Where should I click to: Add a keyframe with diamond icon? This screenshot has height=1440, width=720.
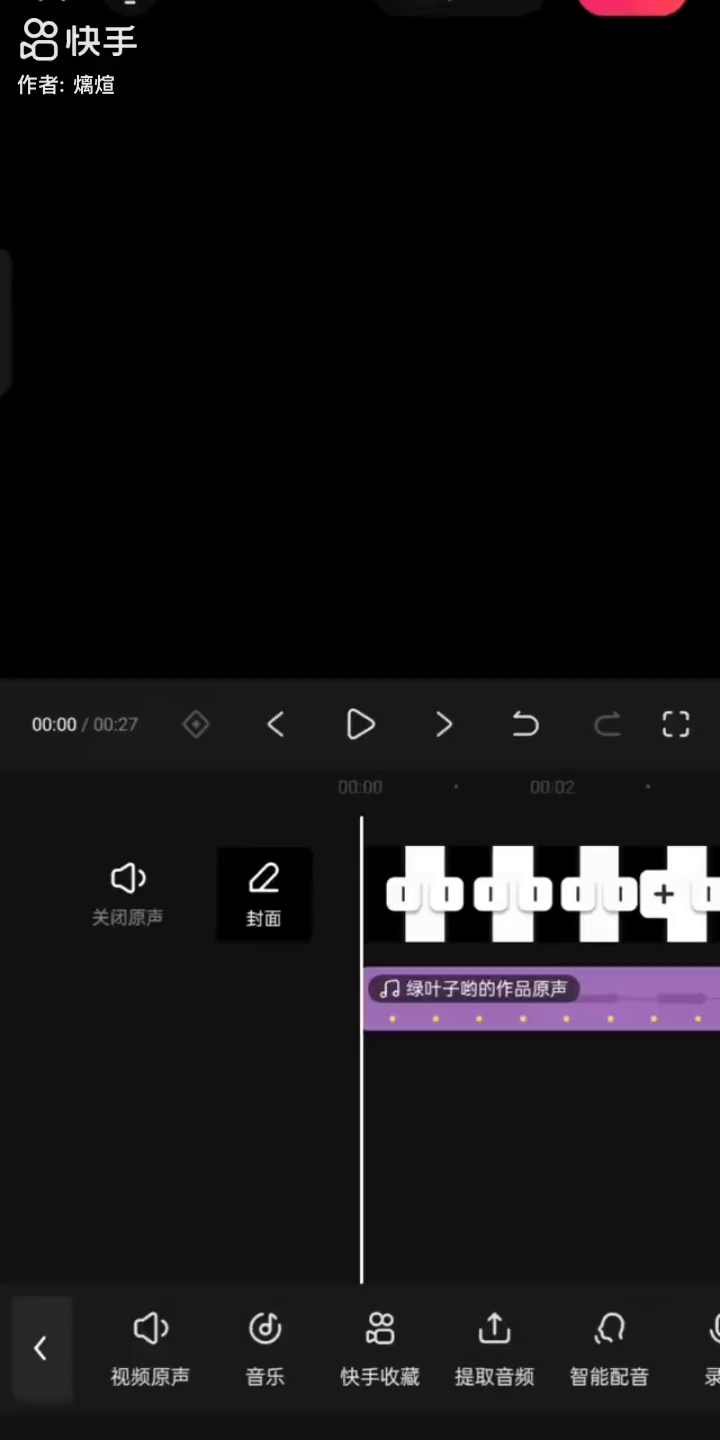coord(196,724)
